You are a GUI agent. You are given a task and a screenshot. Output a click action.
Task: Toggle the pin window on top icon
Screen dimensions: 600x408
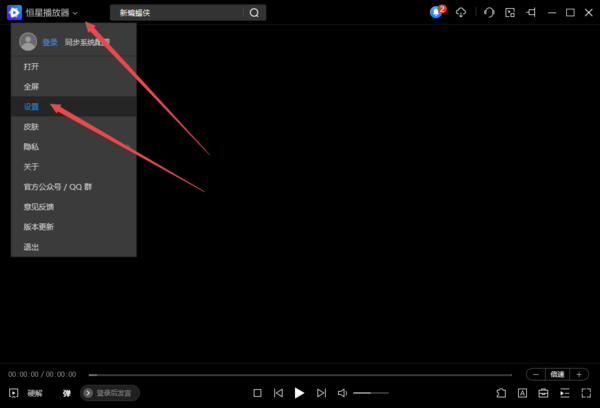(531, 13)
